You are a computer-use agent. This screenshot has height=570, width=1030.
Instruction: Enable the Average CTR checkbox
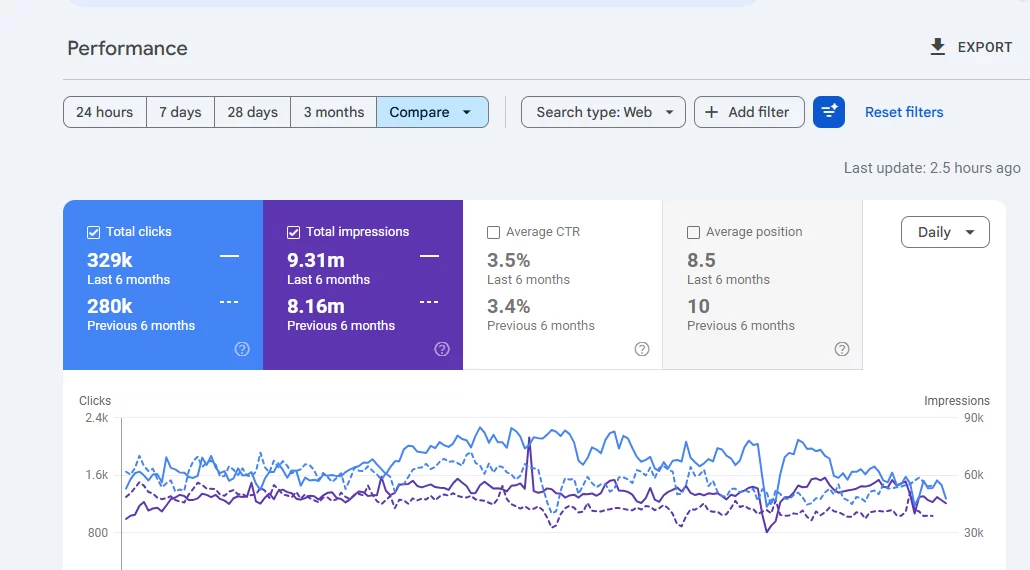(493, 232)
